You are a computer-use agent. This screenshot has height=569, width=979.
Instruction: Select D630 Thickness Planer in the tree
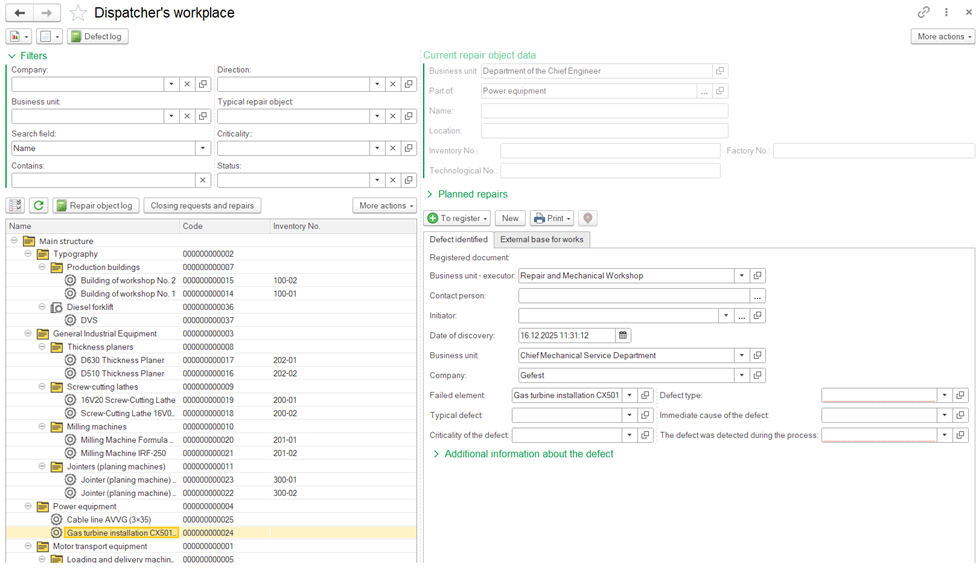(122, 360)
